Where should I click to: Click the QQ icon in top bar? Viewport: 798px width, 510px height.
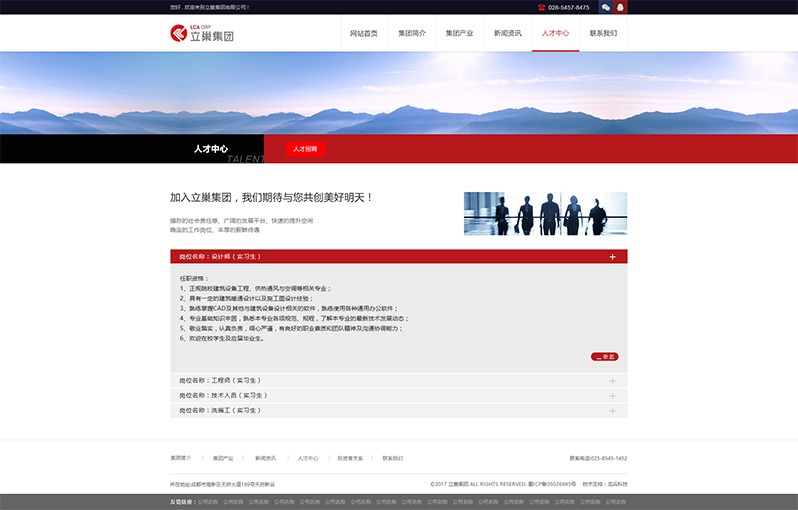[620, 7]
